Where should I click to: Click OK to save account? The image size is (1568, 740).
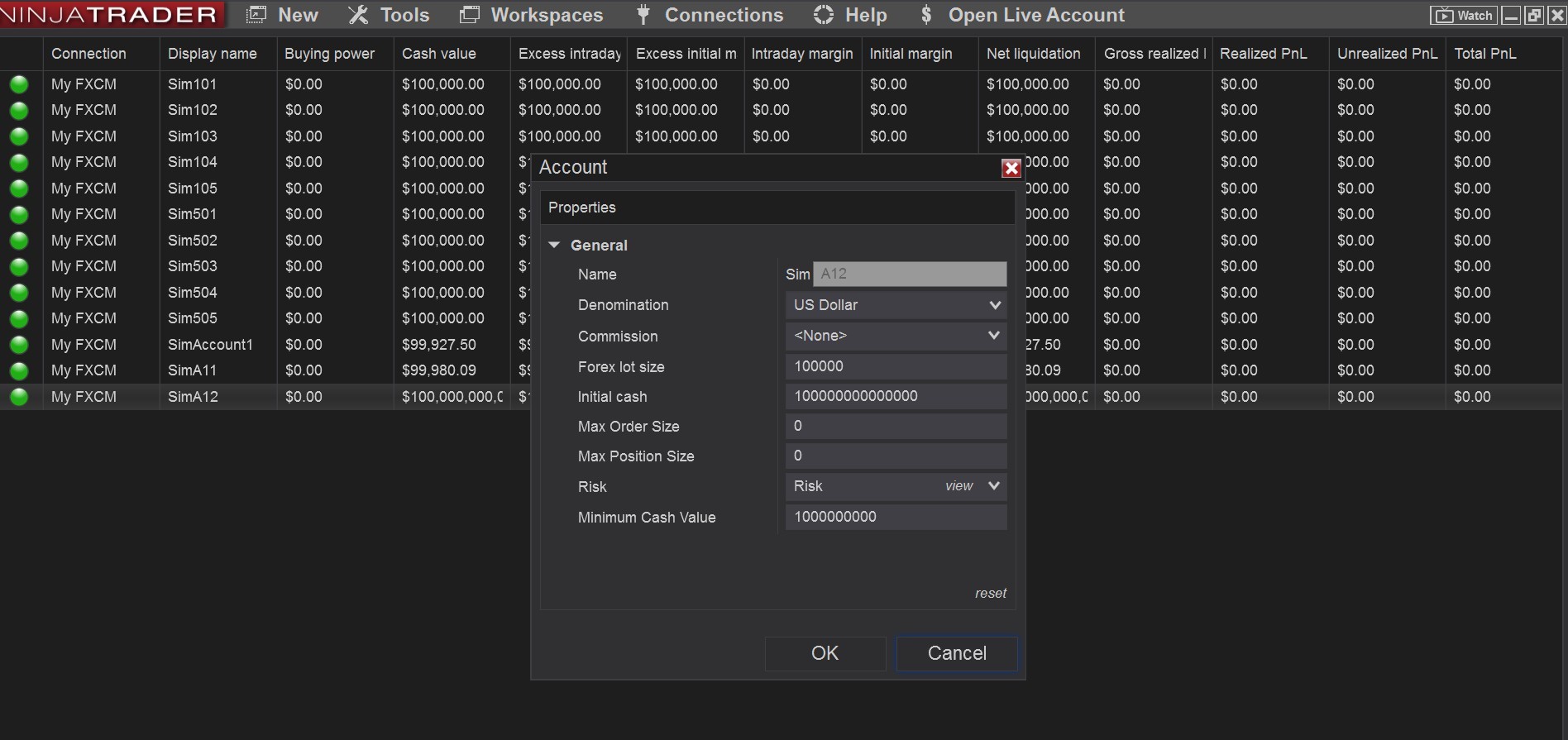coord(825,653)
